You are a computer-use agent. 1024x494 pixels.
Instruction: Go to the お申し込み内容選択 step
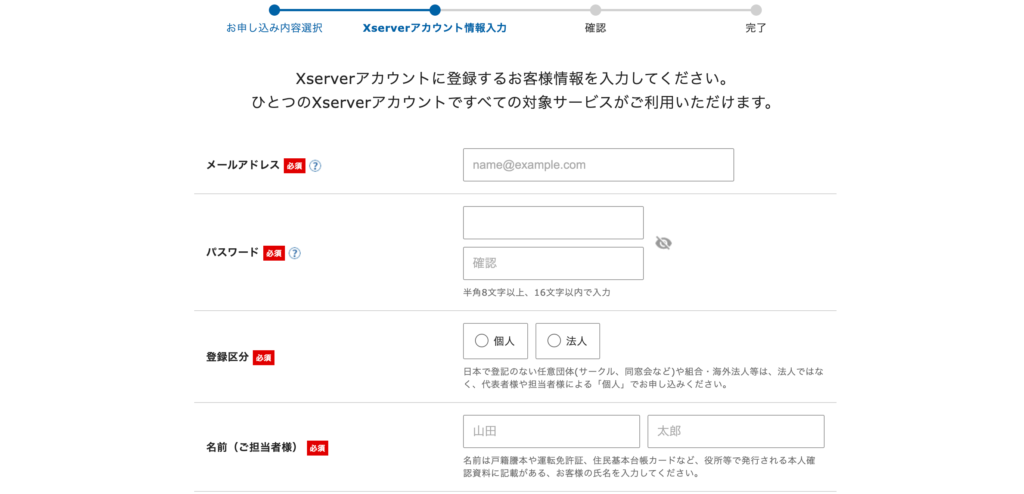[x=274, y=28]
